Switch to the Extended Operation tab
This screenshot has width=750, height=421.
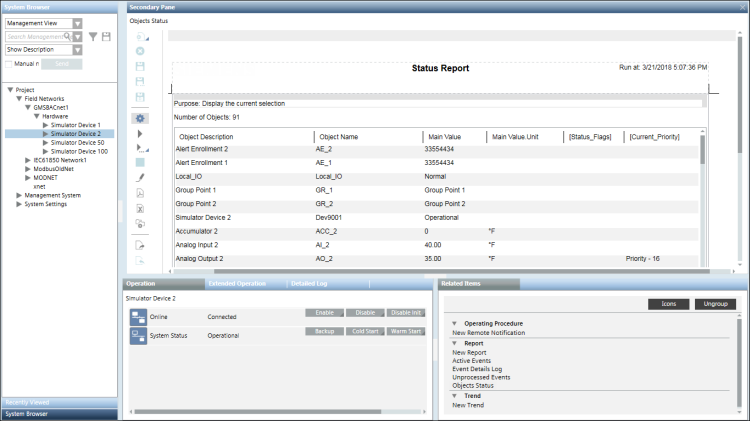(x=237, y=284)
